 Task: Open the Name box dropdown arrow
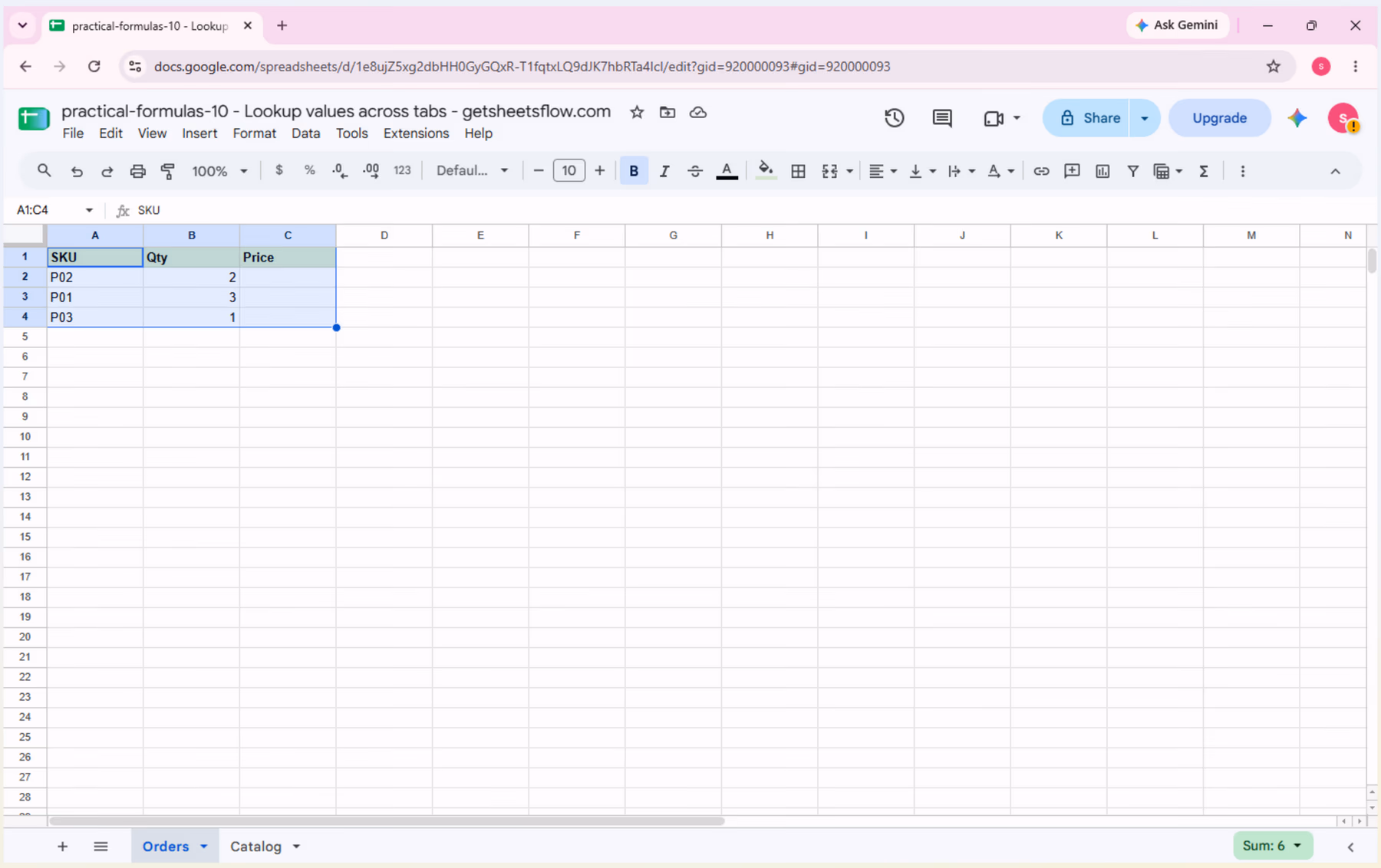pyautogui.click(x=89, y=210)
